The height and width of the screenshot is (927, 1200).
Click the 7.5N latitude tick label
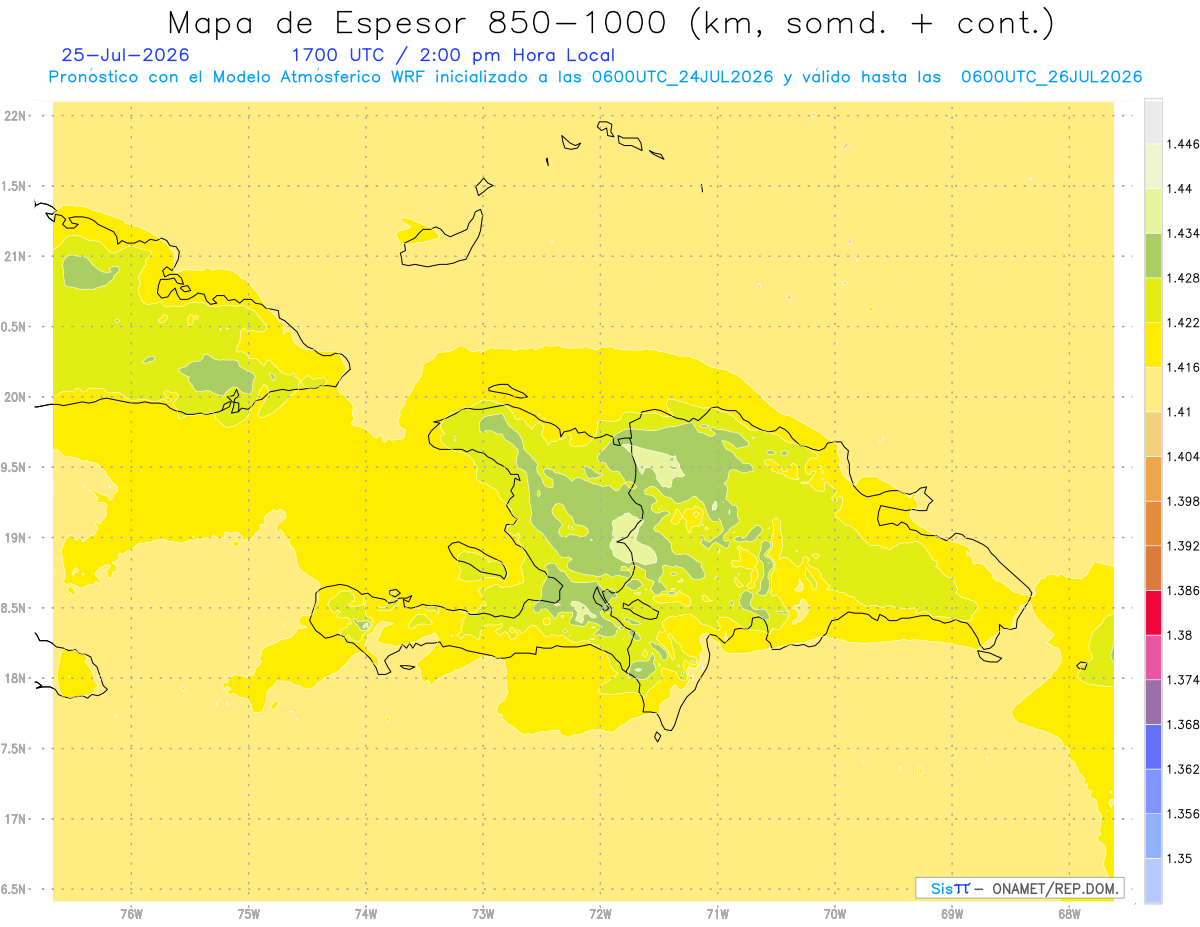point(15,749)
